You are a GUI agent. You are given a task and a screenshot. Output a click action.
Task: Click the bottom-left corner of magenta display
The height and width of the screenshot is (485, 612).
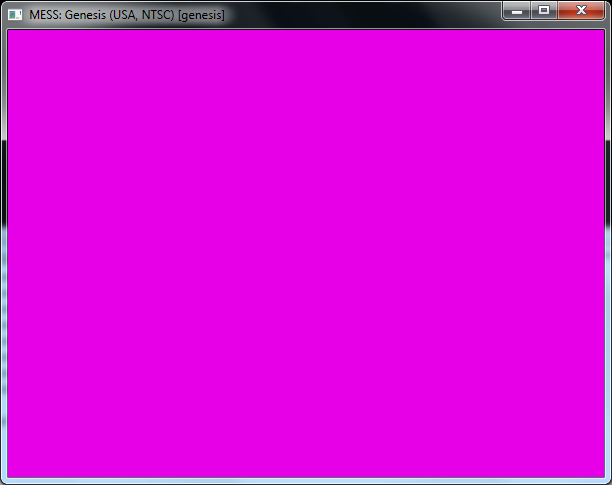[x=11, y=475]
